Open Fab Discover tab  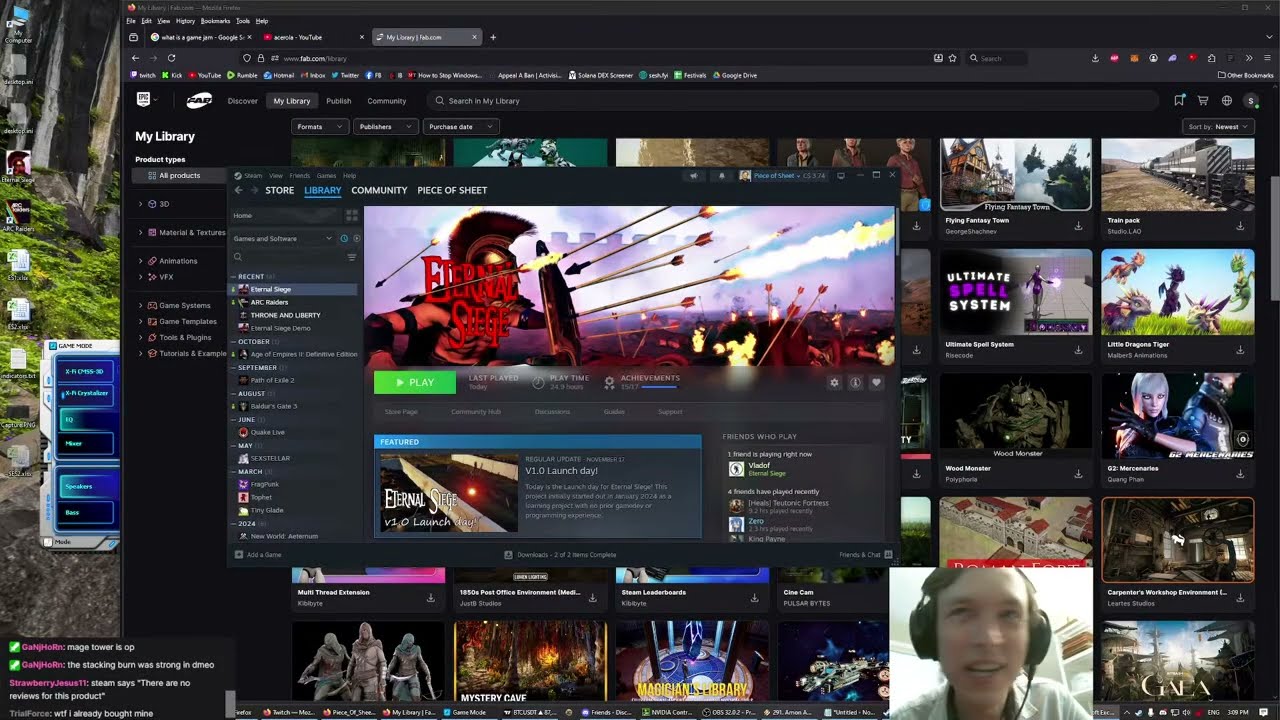[x=242, y=101]
